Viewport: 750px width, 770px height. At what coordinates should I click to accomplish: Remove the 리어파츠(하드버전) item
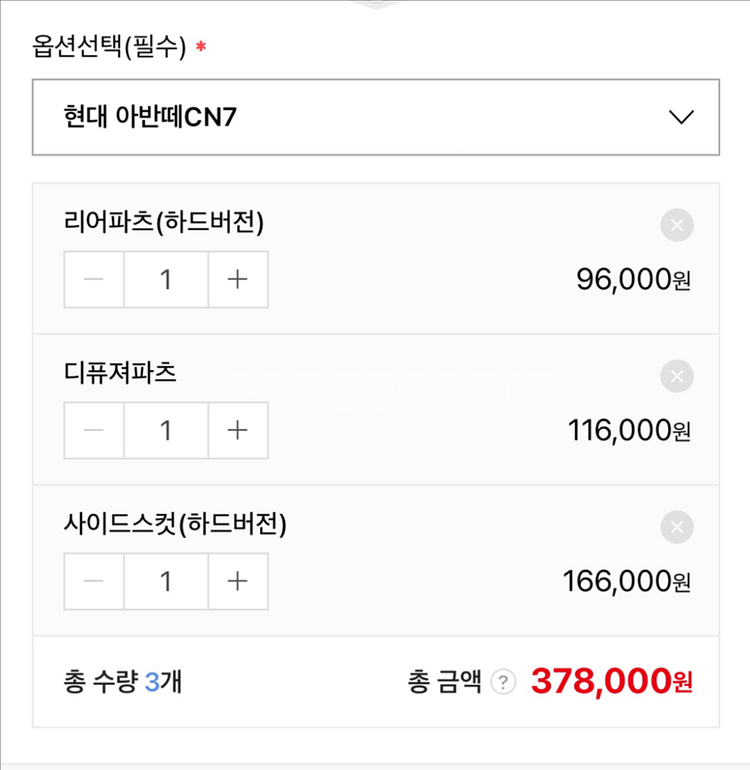click(x=677, y=226)
